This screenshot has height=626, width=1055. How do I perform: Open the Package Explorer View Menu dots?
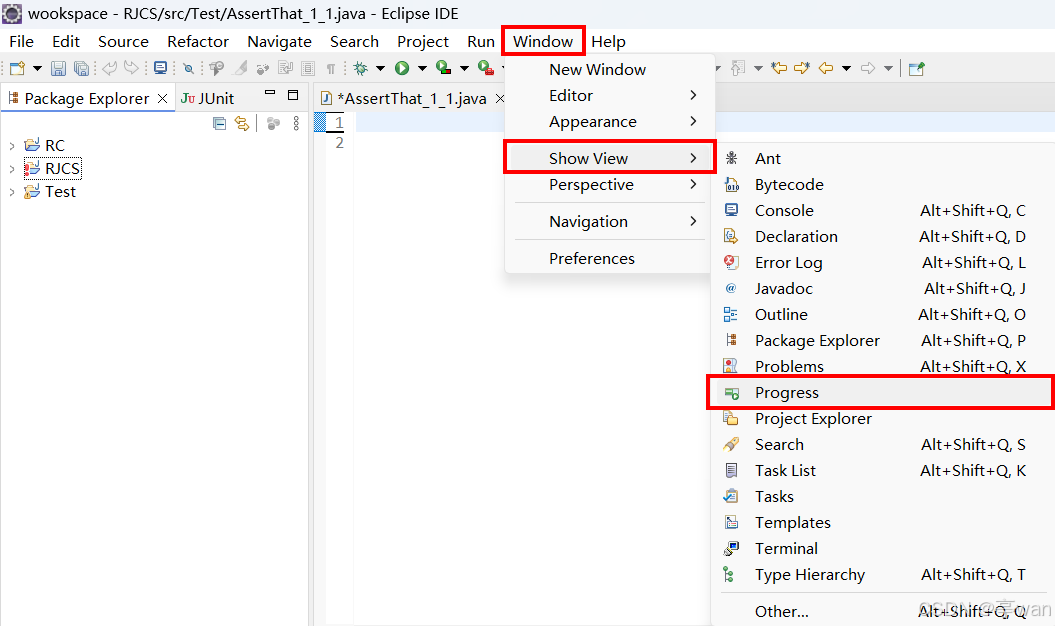[x=296, y=123]
